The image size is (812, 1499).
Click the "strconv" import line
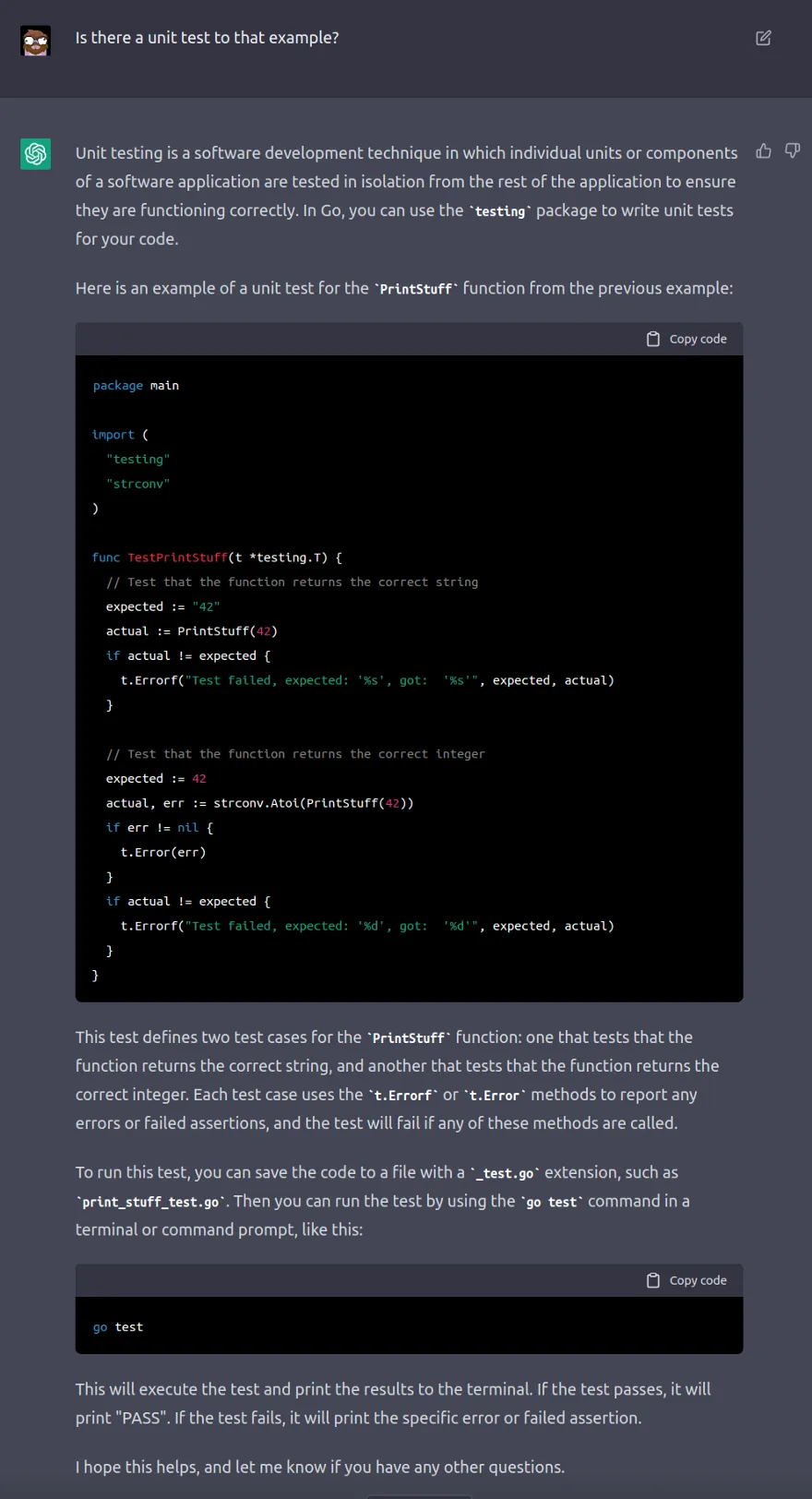pyautogui.click(x=137, y=484)
